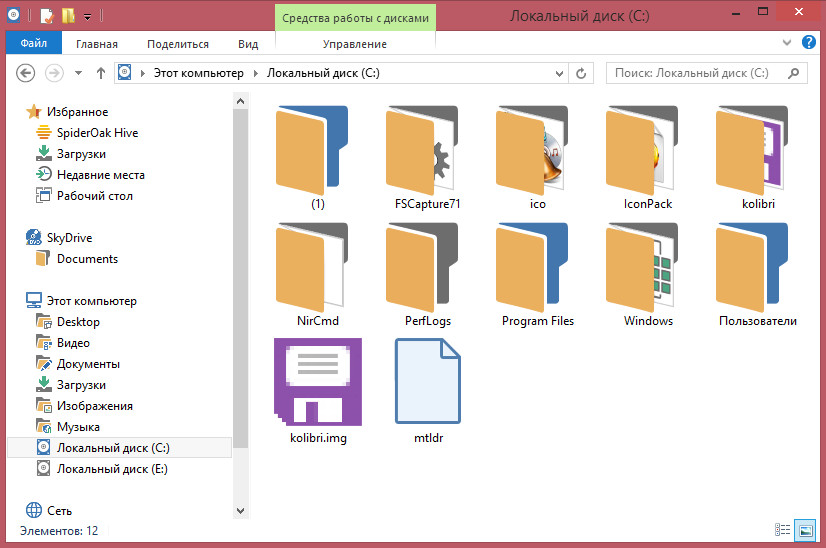
Task: Open Desktop under Этот компьютер
Action: click(x=78, y=322)
